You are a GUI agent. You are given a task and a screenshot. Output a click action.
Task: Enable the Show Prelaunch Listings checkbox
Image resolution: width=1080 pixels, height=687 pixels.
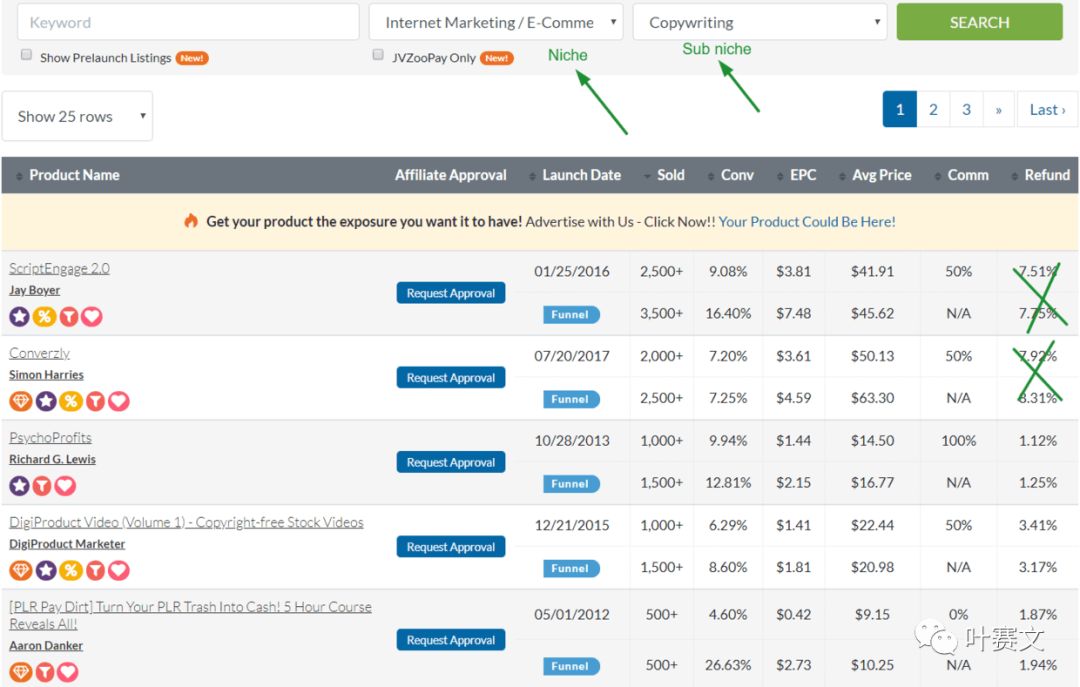pyautogui.click(x=26, y=54)
